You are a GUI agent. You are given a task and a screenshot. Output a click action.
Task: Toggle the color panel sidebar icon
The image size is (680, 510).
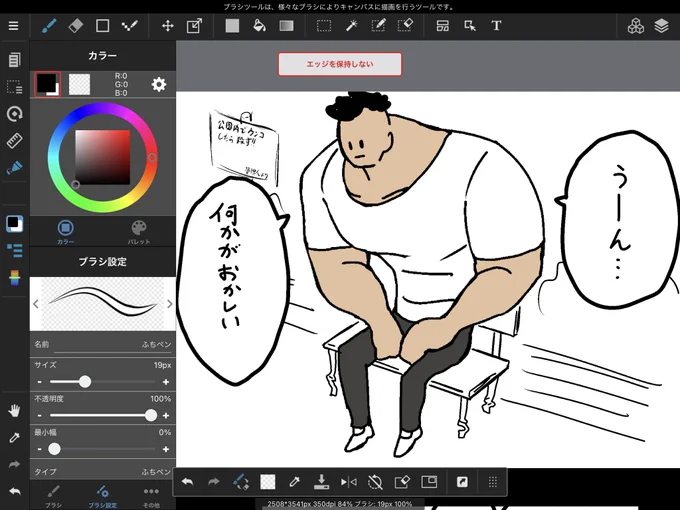(14, 224)
